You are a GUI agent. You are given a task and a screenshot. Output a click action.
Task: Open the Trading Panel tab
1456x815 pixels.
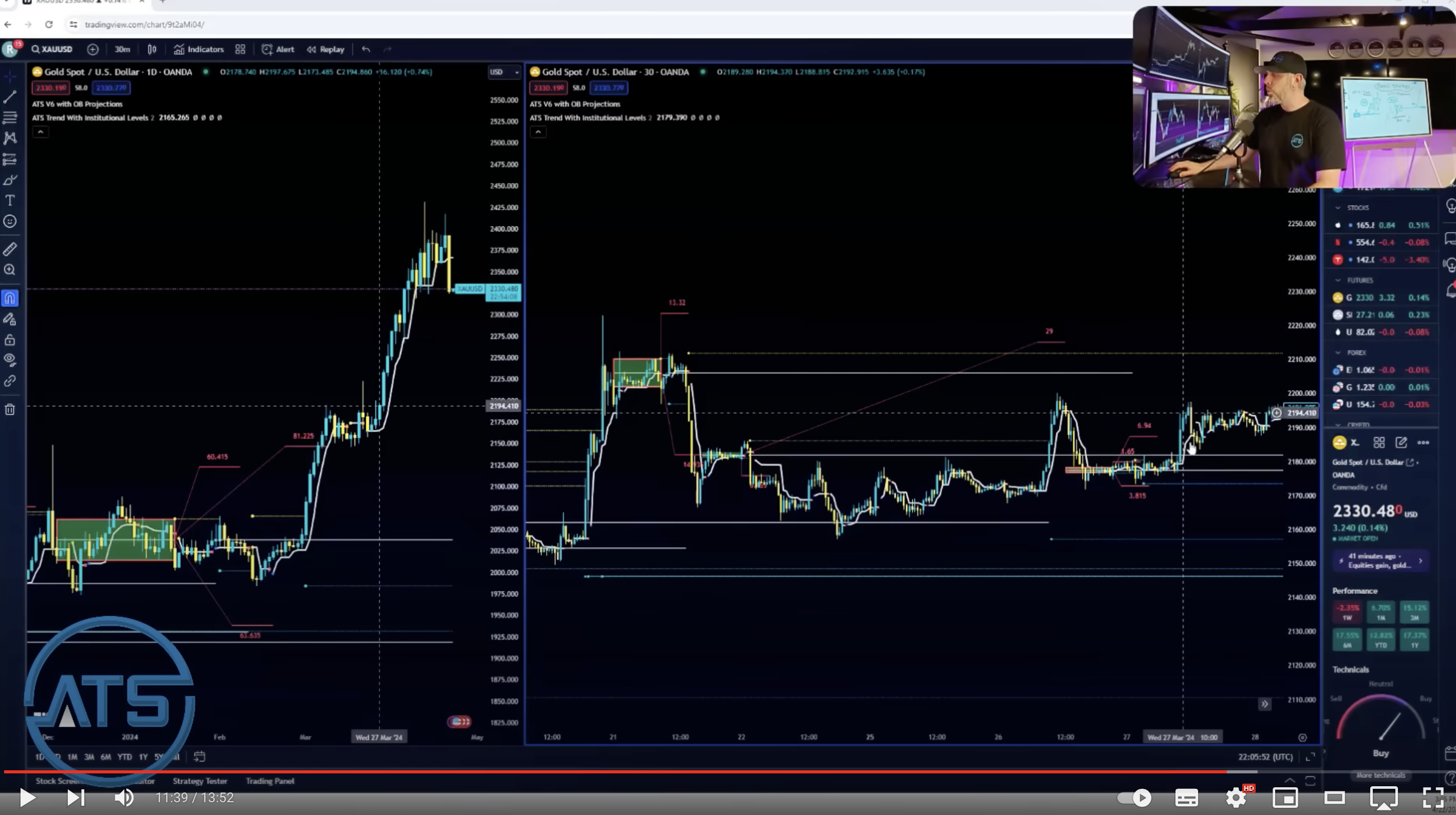tap(270, 781)
